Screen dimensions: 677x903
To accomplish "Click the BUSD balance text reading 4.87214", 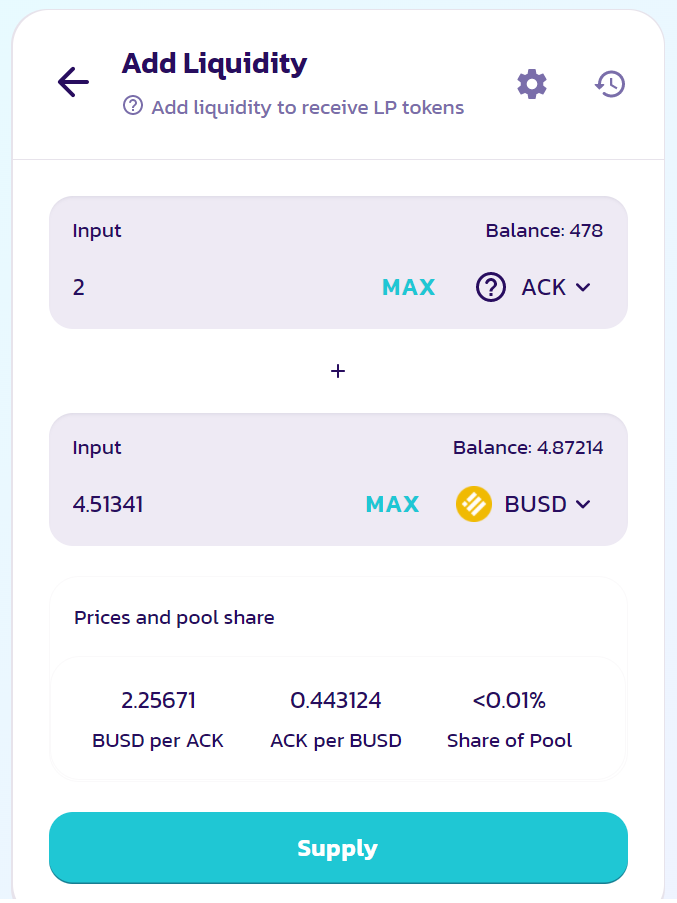I will point(528,448).
